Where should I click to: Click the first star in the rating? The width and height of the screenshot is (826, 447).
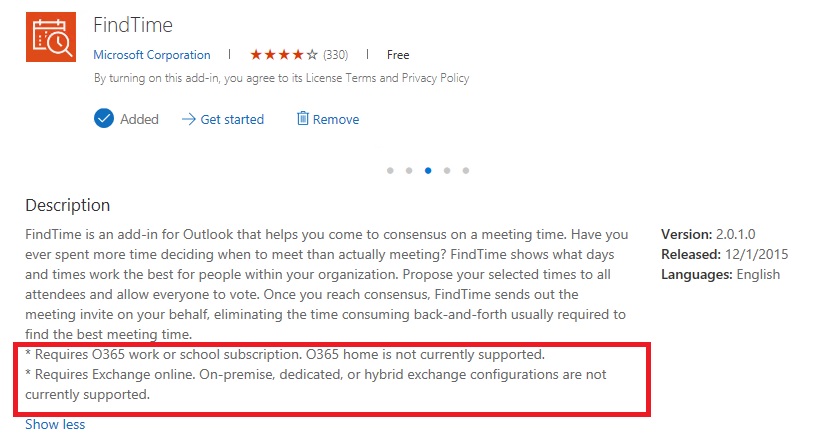click(256, 54)
